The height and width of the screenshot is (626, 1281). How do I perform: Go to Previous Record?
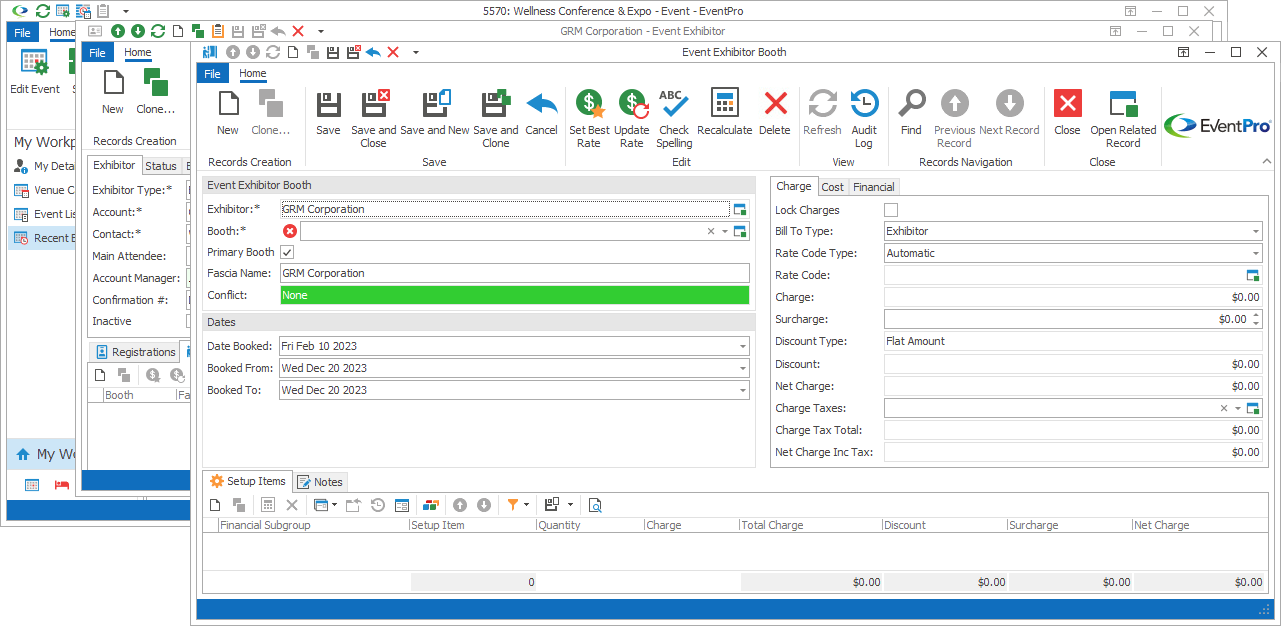tap(954, 118)
